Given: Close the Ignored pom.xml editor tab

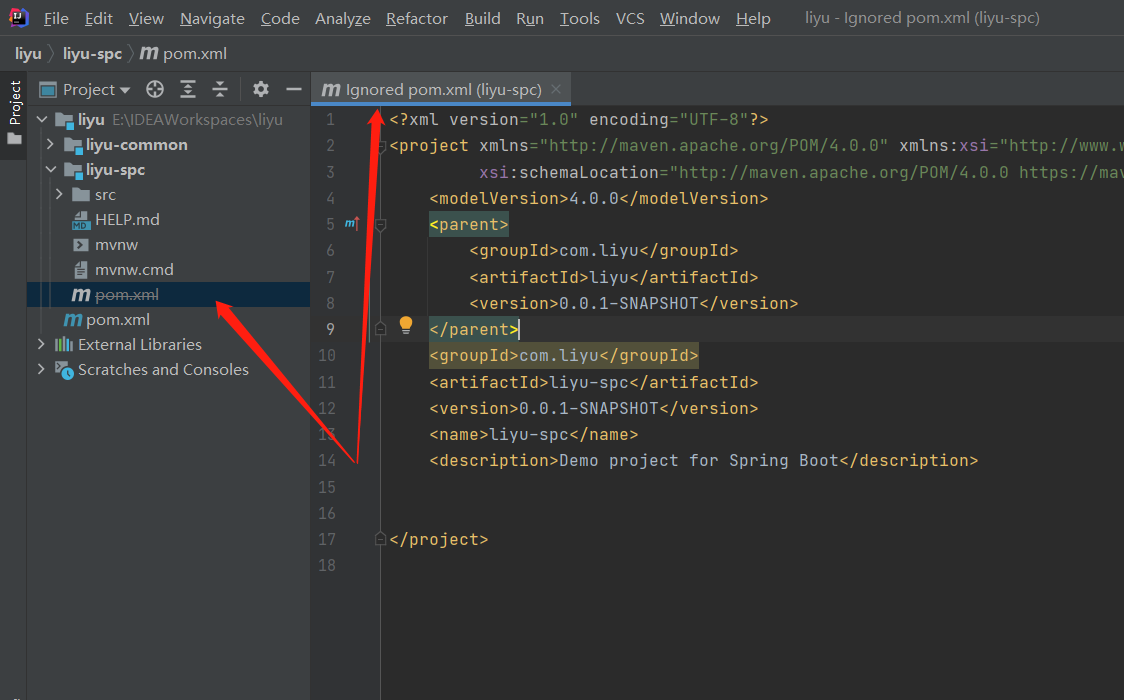Looking at the screenshot, I should click(x=556, y=90).
